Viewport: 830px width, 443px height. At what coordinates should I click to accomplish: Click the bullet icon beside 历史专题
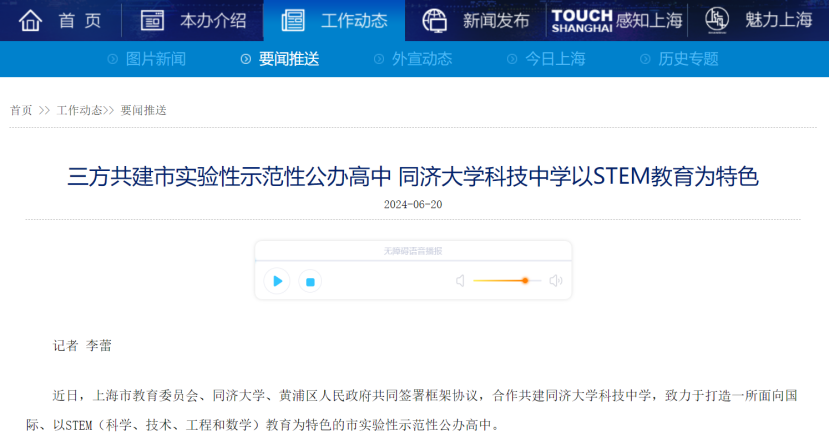645,59
